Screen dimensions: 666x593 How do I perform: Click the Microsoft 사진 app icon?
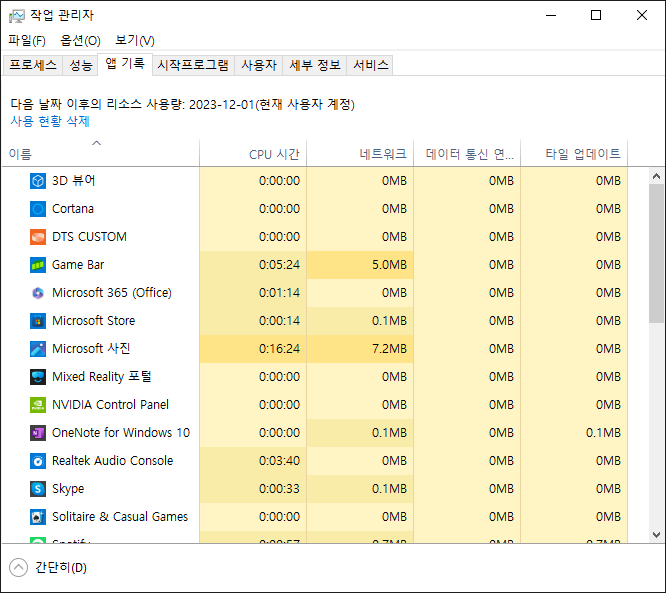[38, 349]
